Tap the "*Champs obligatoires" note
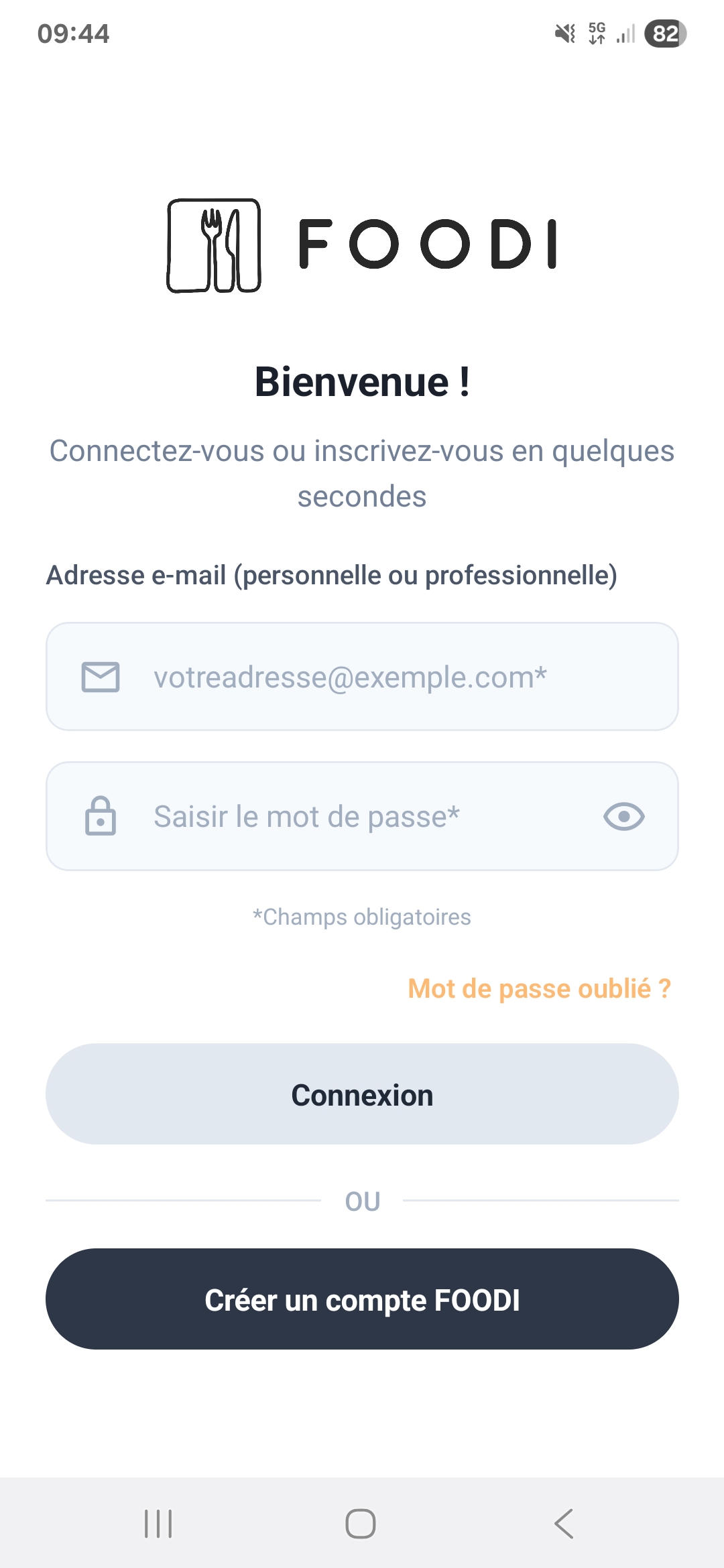724x1568 pixels. [362, 917]
